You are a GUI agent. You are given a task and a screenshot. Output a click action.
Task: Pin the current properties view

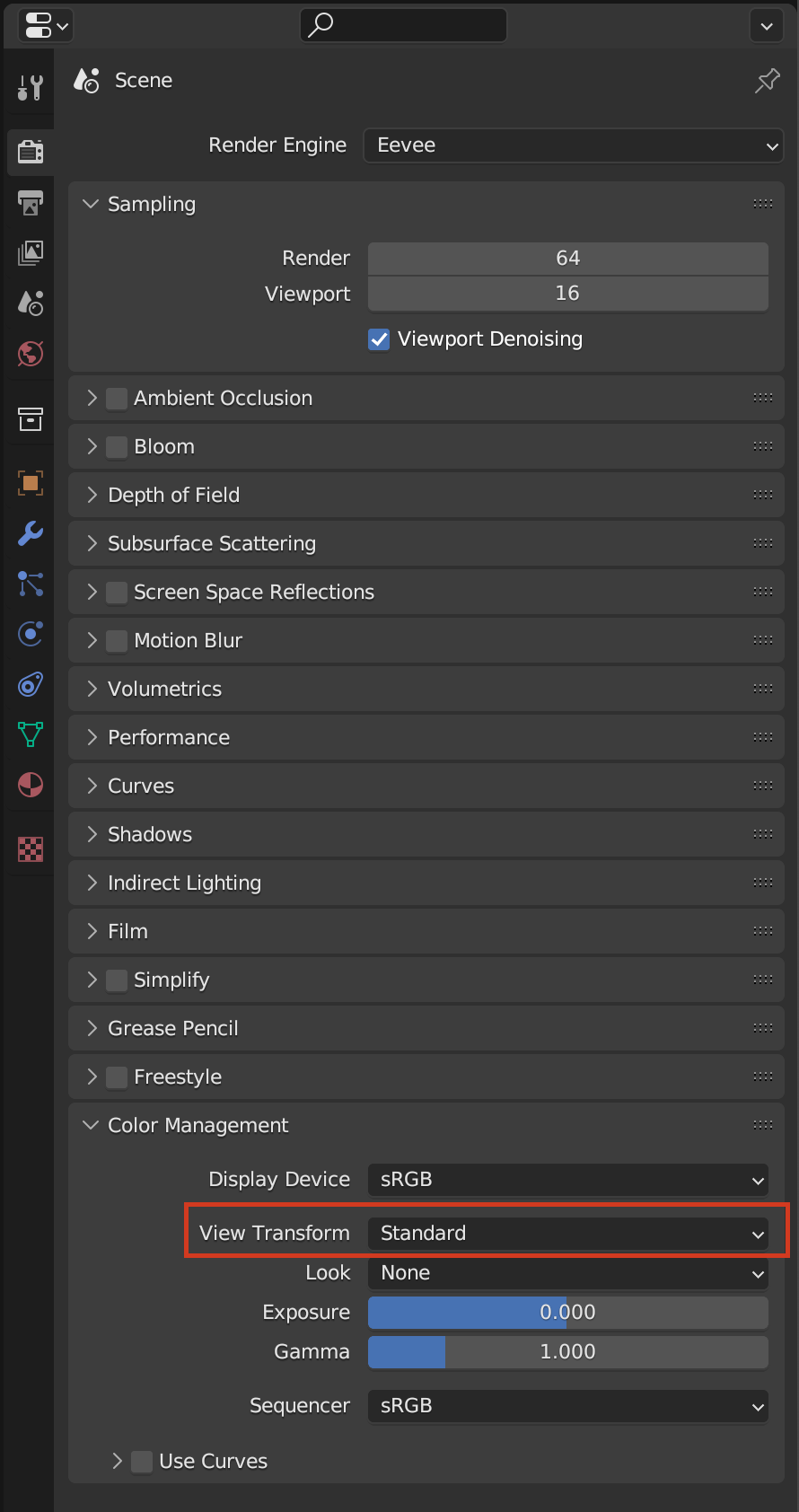tap(766, 80)
